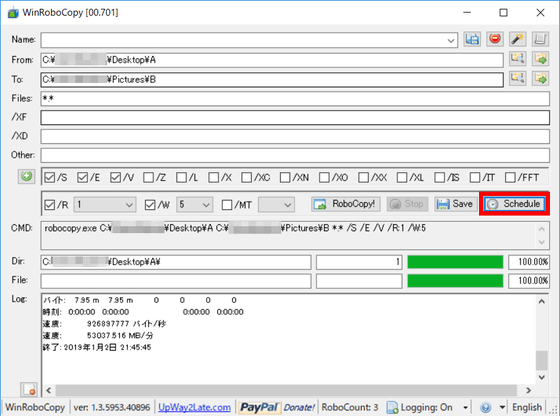Check the /XO checkbox
The image size is (560, 416).
324,177
